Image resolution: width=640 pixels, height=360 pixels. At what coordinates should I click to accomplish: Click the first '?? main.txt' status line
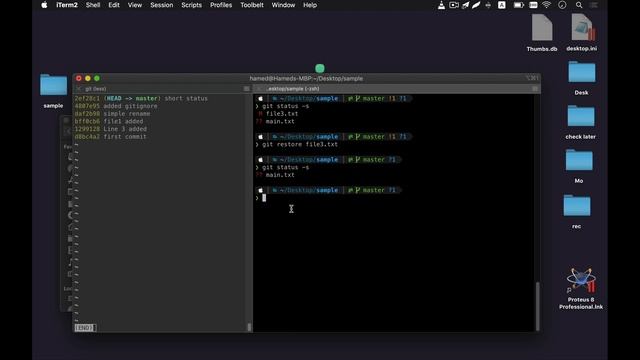tap(275, 122)
